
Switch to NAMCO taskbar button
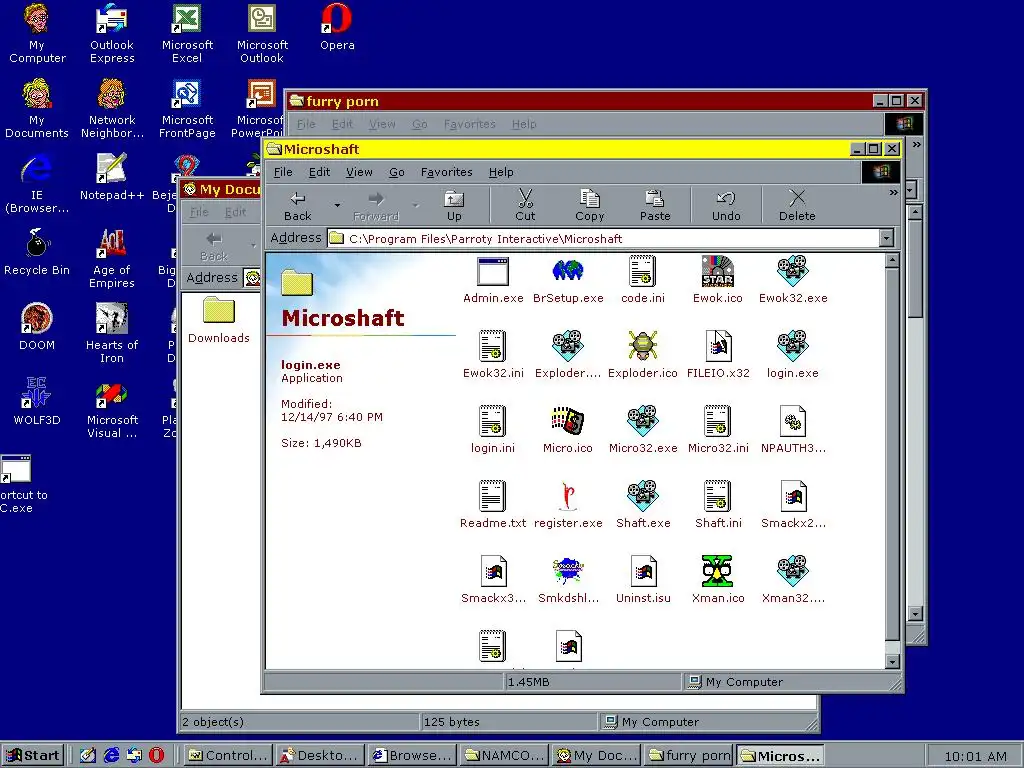coord(504,756)
